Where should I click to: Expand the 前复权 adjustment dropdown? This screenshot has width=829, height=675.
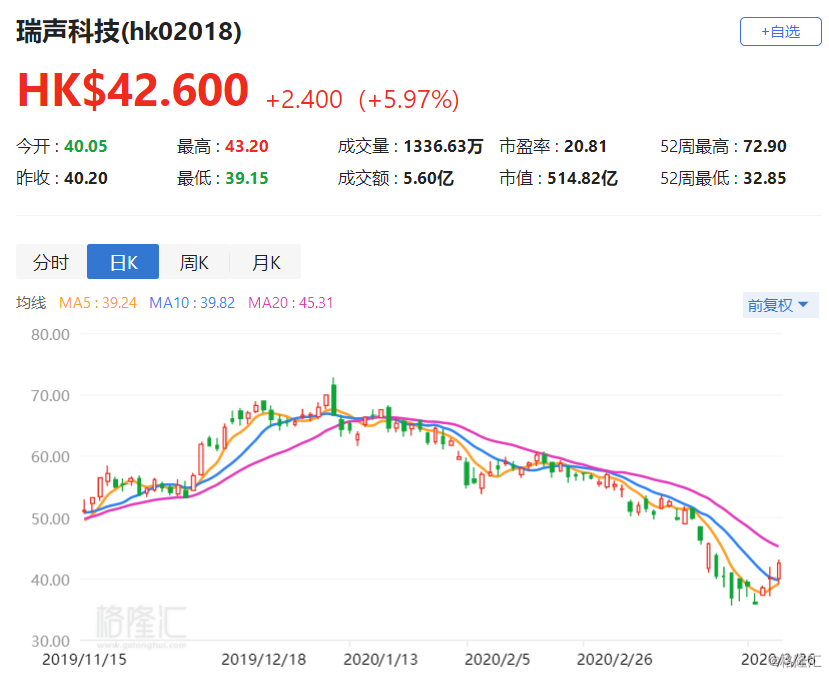780,305
